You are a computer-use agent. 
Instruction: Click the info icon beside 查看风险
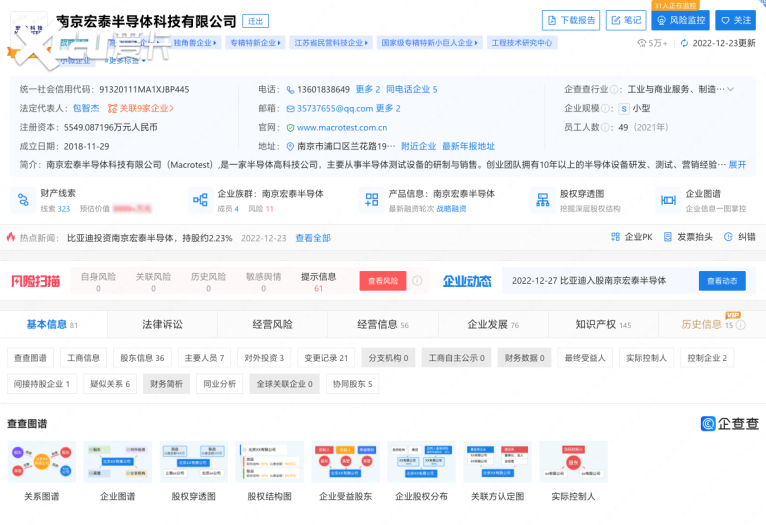[417, 281]
